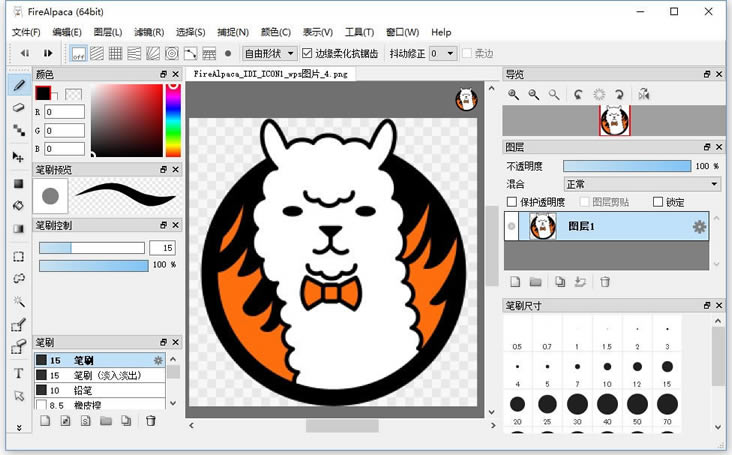Select the Text tool

pyautogui.click(x=19, y=373)
